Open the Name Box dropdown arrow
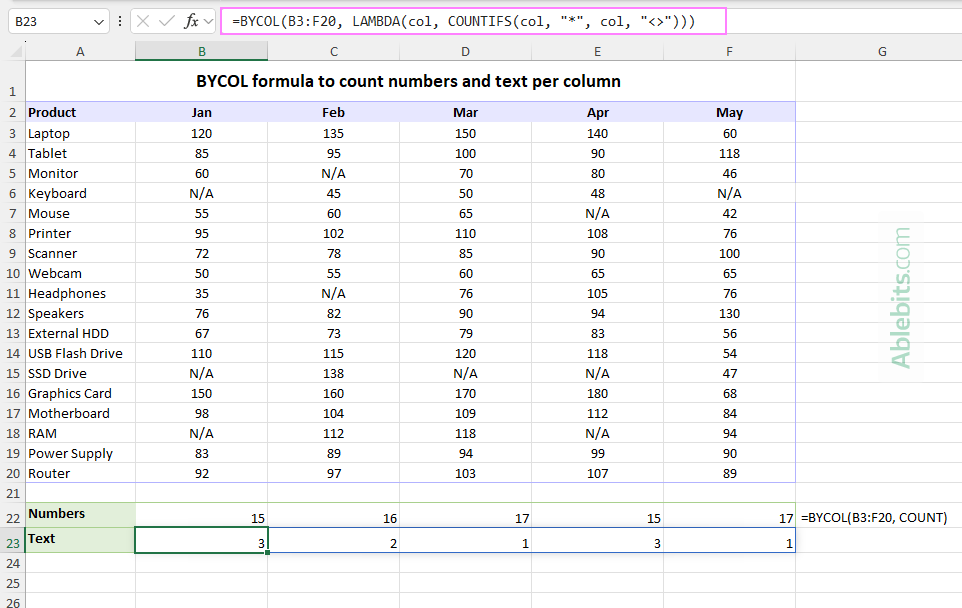 click(97, 20)
